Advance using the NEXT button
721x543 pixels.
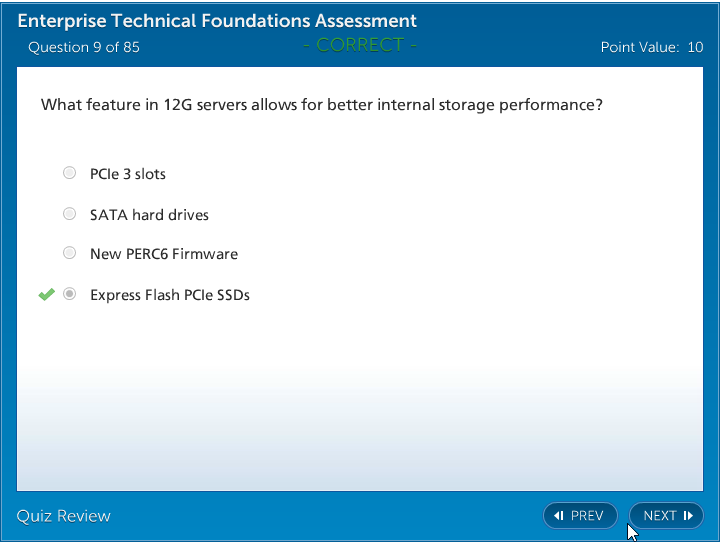pos(666,516)
